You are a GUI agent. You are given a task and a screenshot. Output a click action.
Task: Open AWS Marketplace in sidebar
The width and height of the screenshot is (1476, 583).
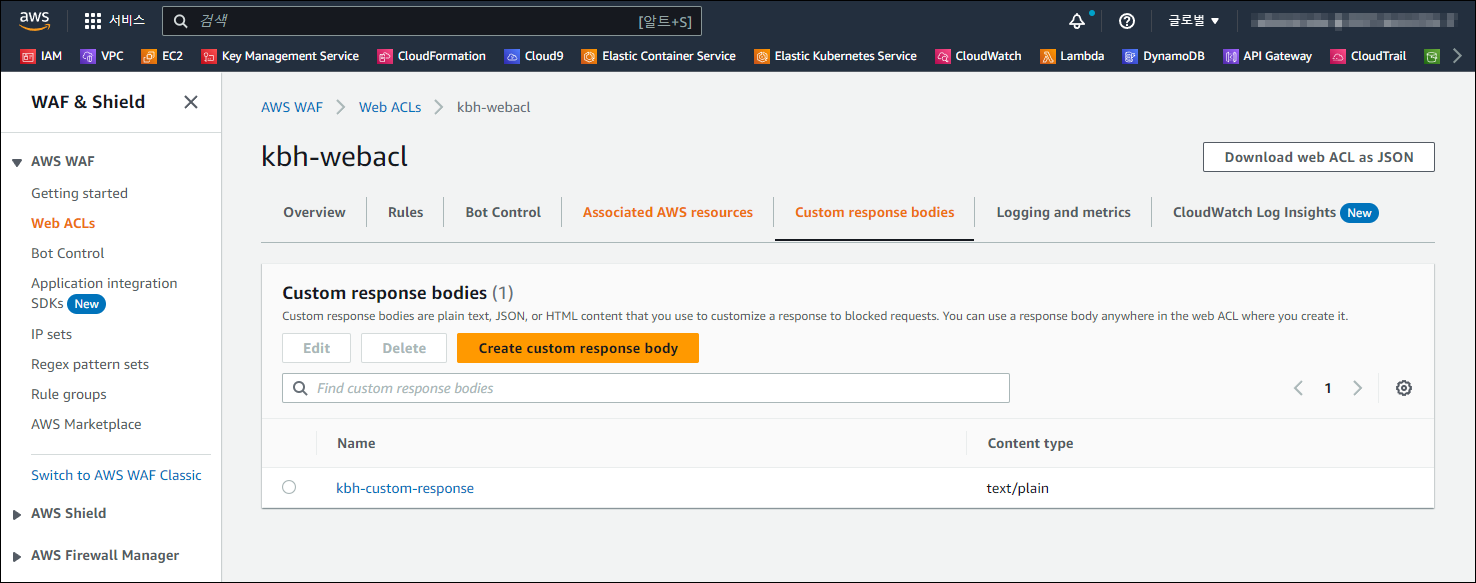pos(86,424)
